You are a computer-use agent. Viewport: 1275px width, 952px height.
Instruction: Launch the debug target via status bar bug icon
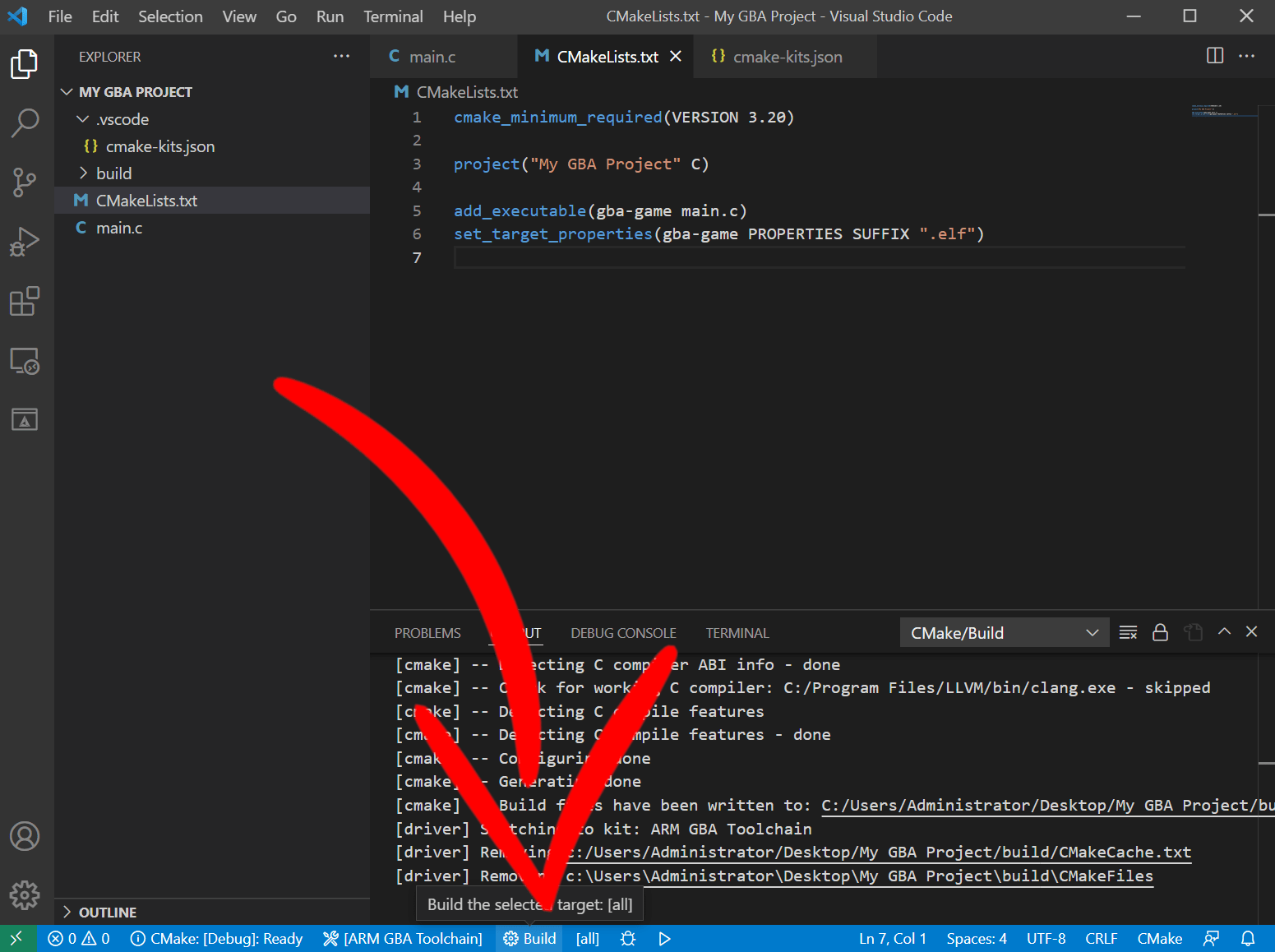pyautogui.click(x=627, y=938)
